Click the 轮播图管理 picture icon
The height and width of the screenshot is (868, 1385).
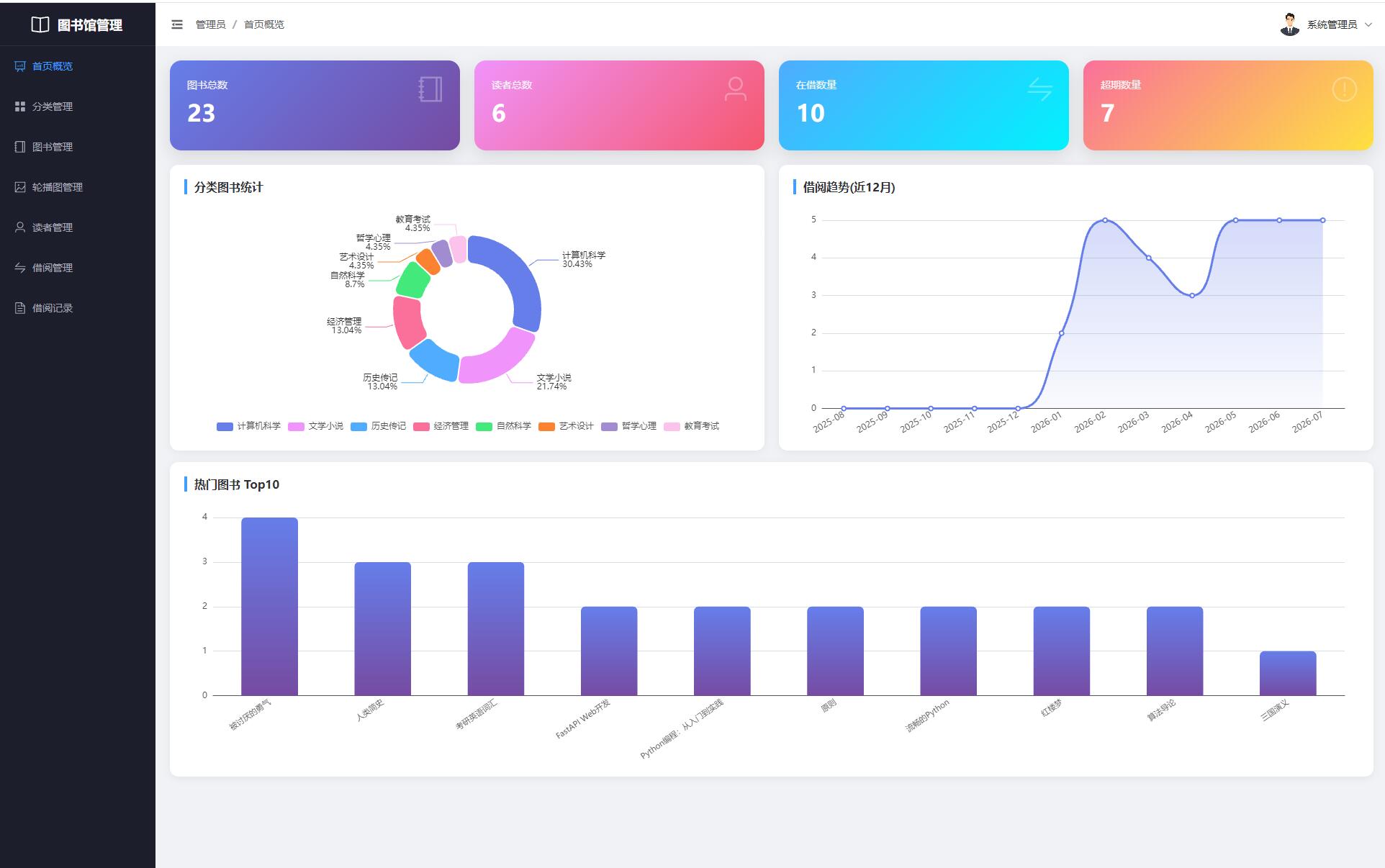point(20,187)
